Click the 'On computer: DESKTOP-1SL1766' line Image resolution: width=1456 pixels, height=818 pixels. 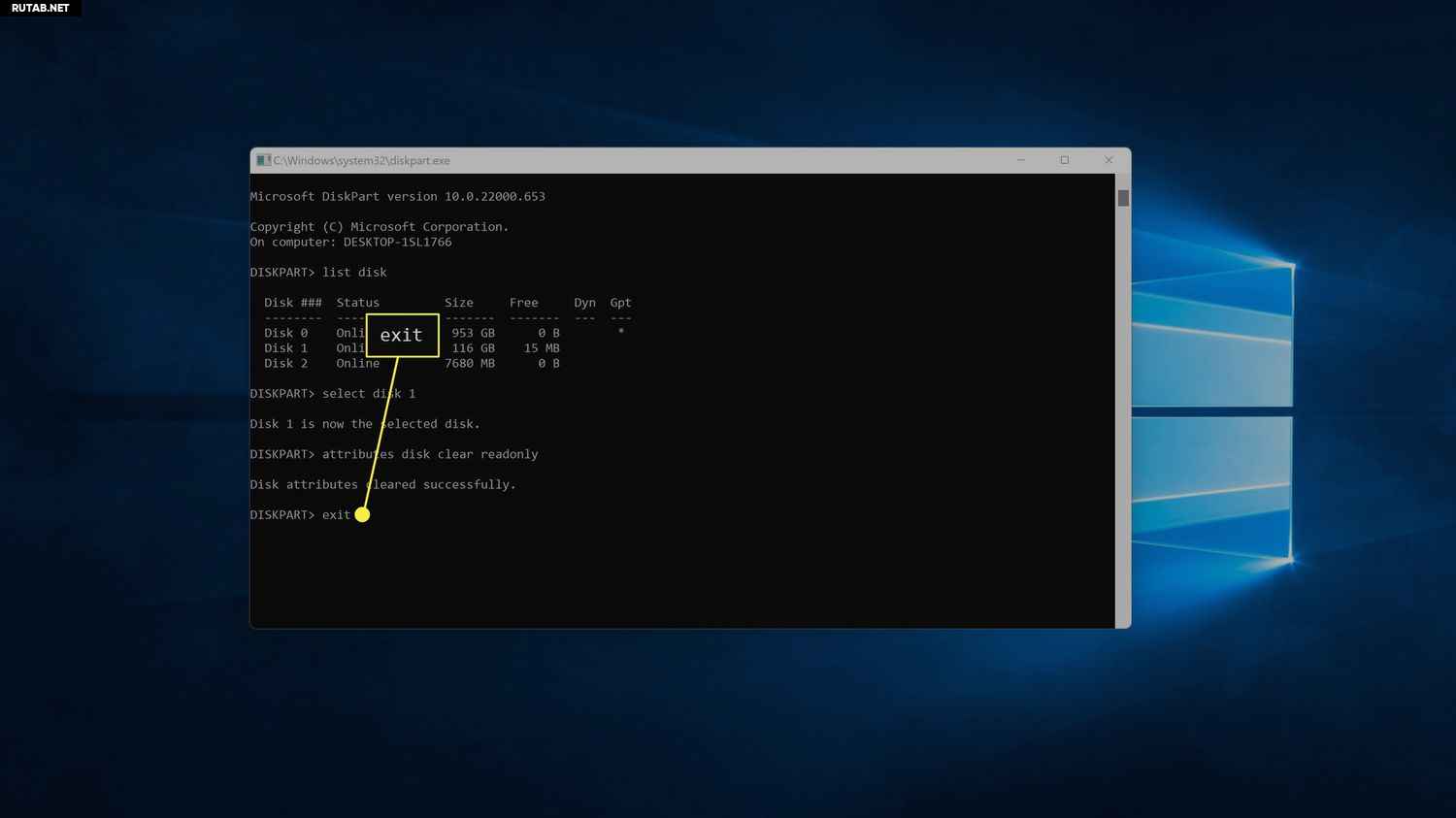pos(350,242)
